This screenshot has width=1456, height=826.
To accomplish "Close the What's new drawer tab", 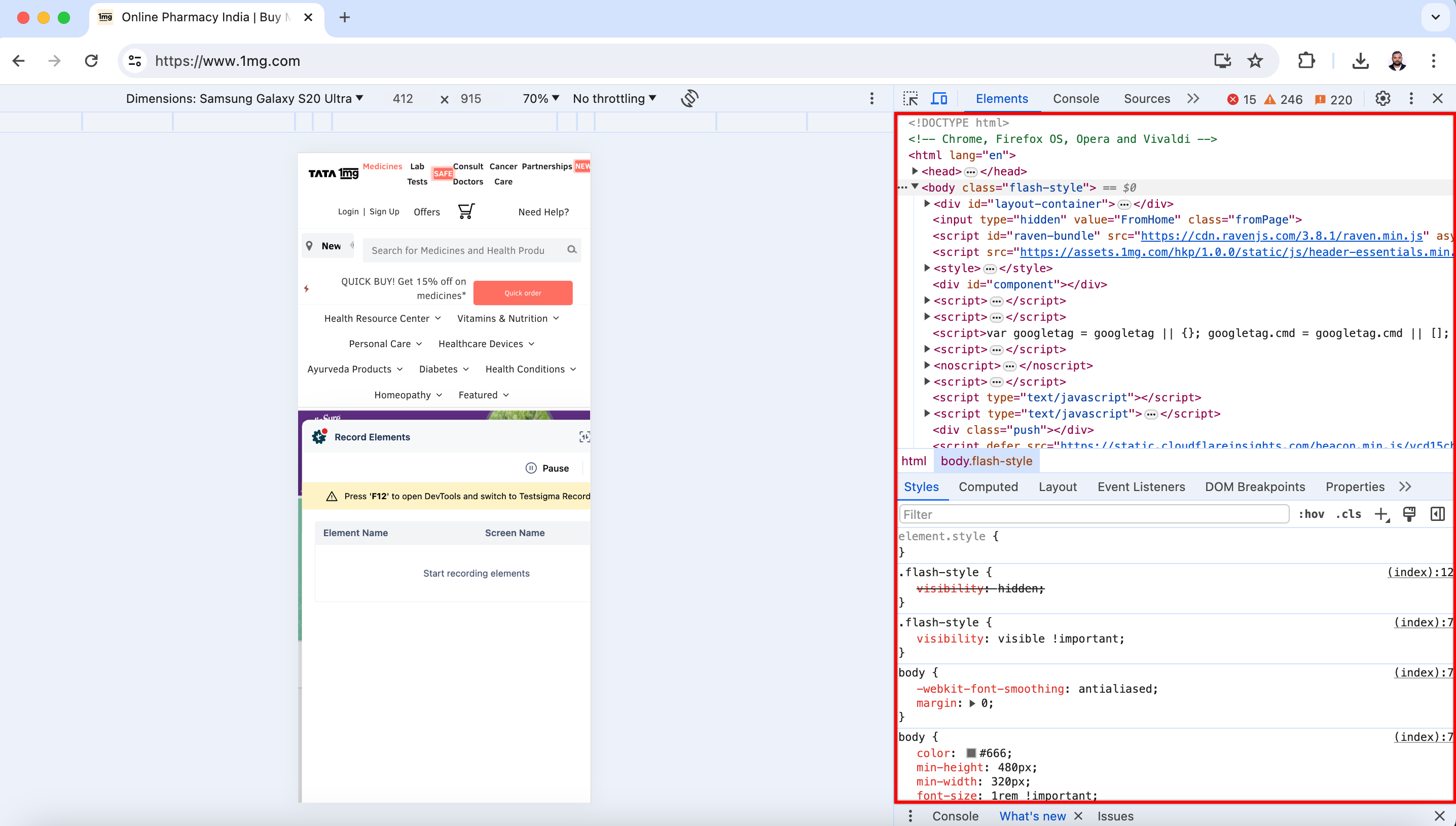I will click(1079, 816).
